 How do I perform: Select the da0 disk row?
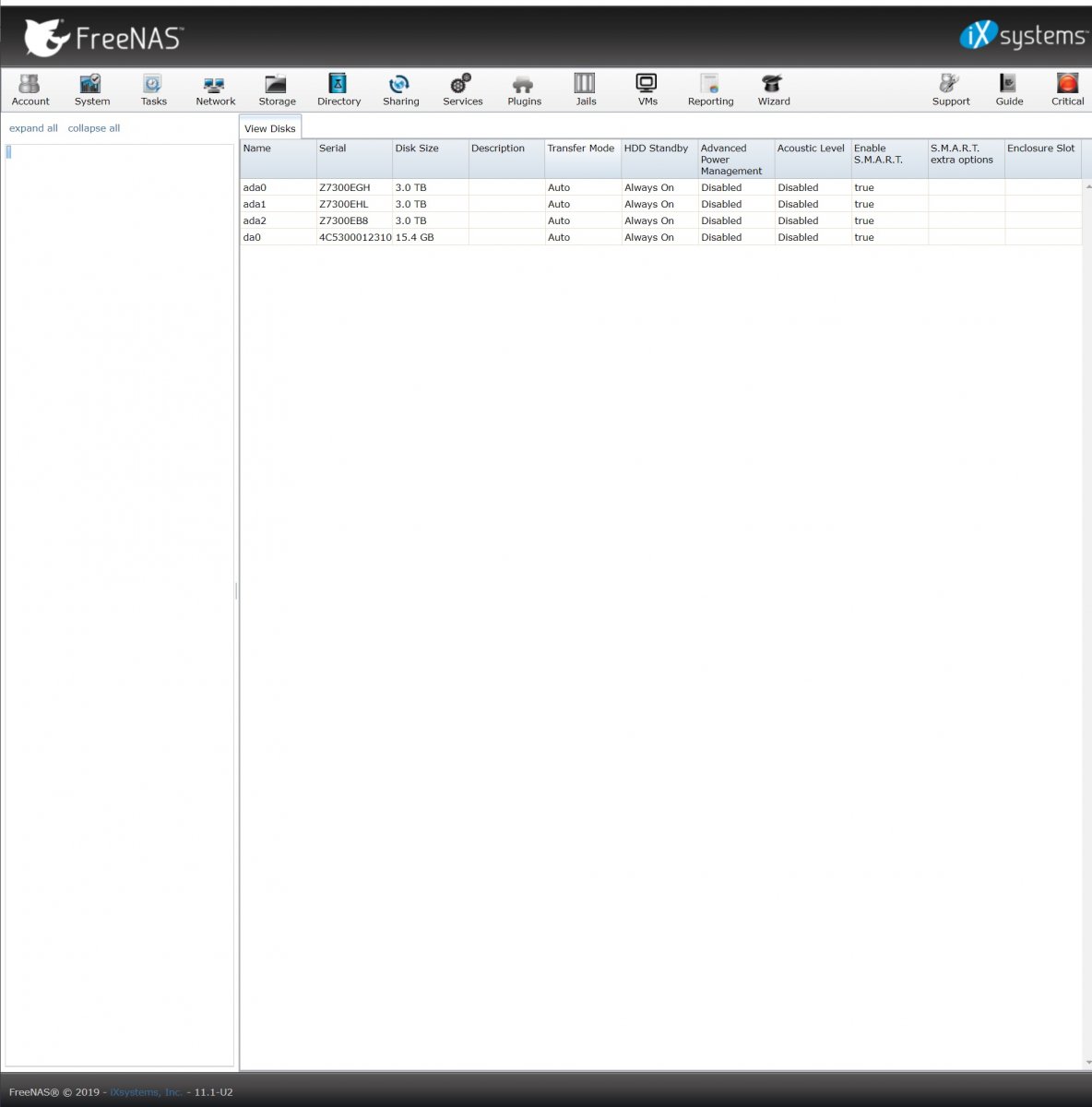tap(660, 237)
